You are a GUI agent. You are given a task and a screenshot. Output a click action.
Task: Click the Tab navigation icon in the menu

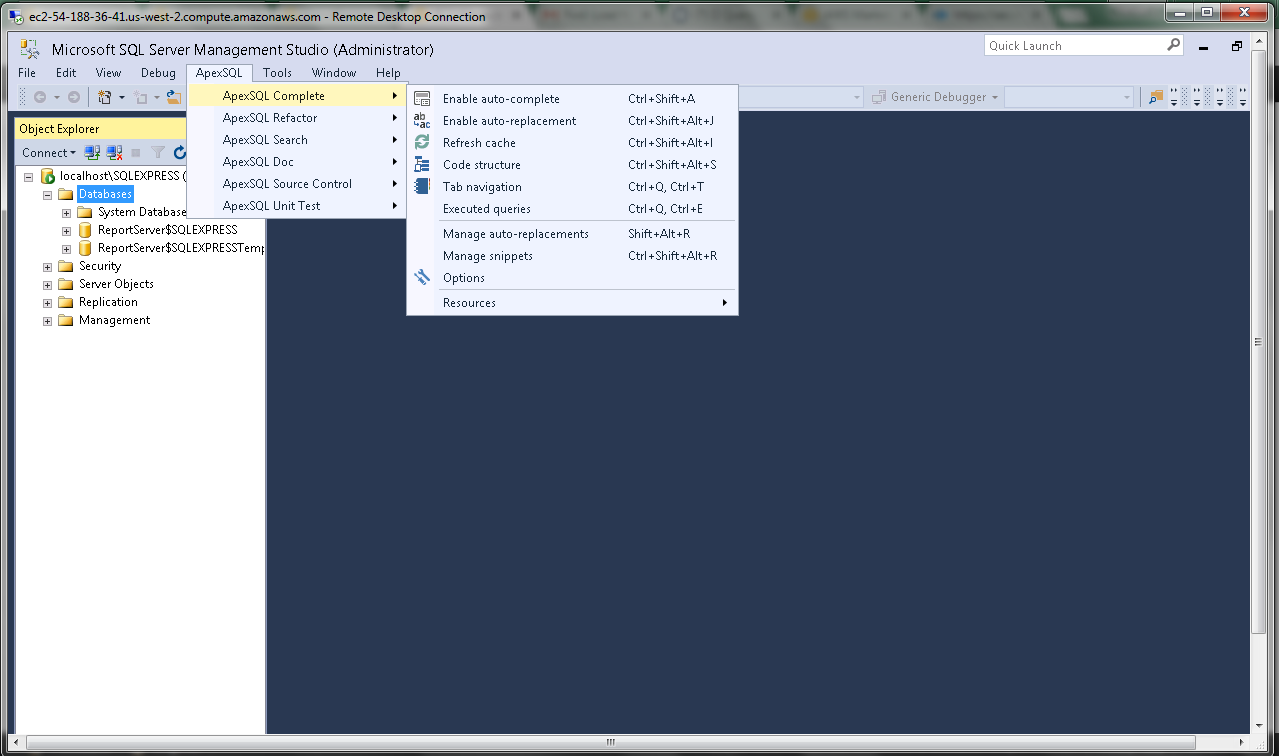(422, 187)
